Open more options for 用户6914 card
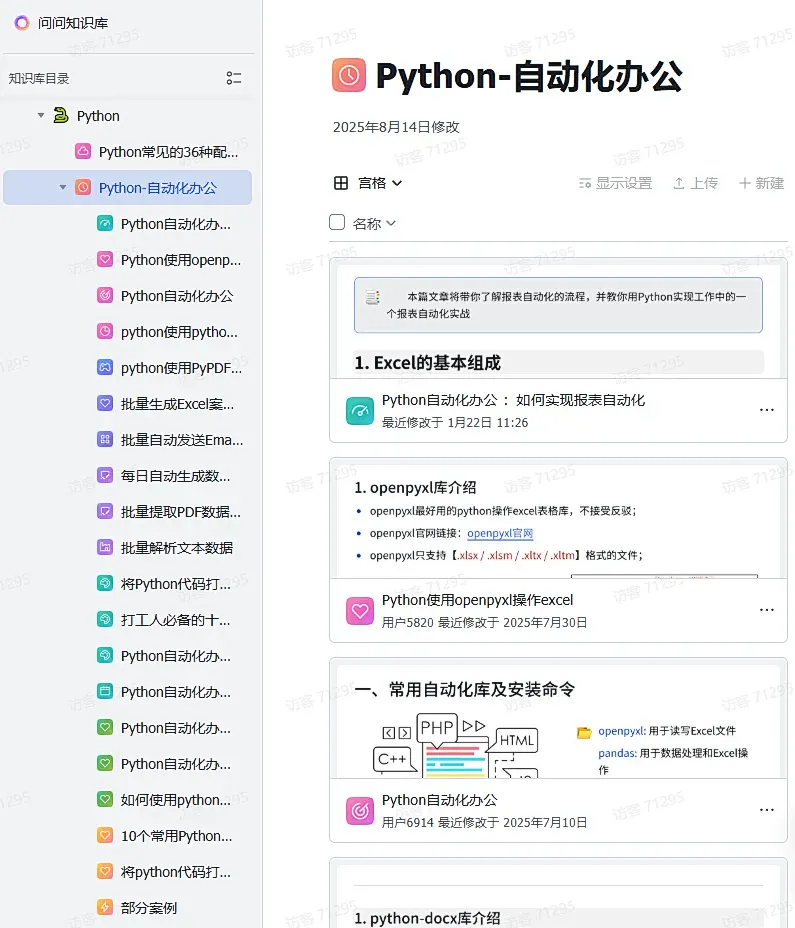Image resolution: width=795 pixels, height=928 pixels. 767,810
